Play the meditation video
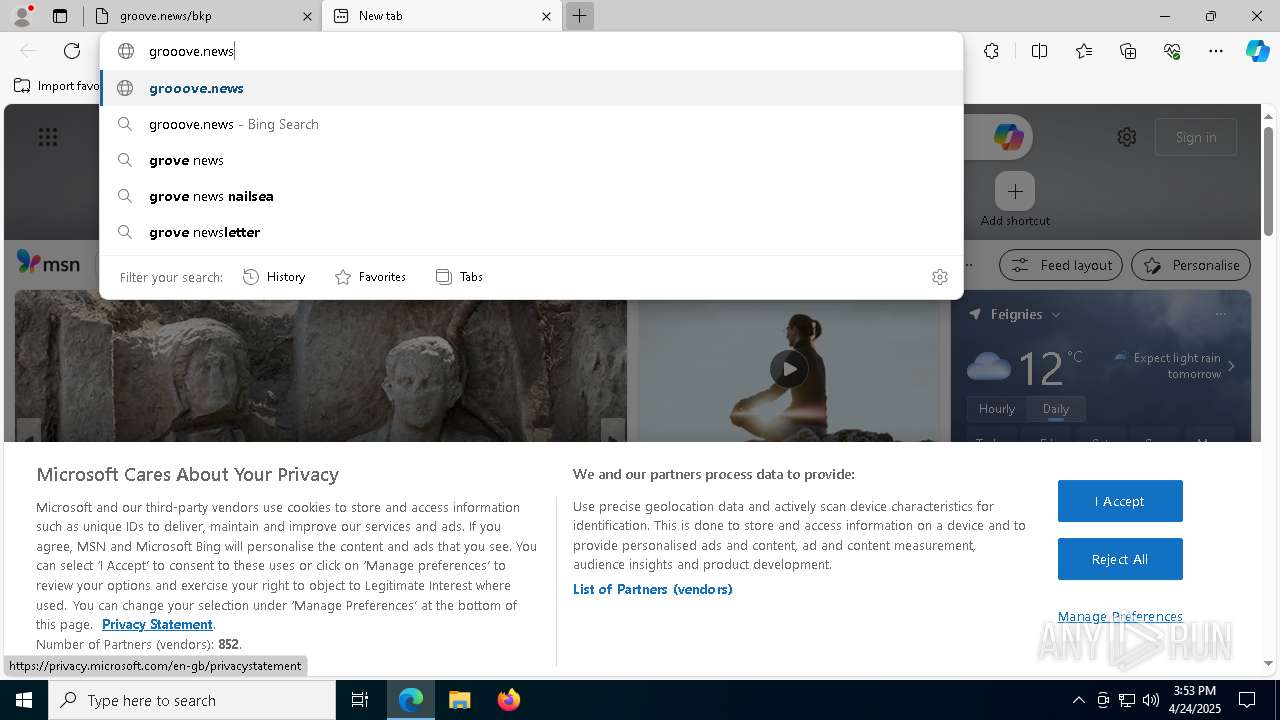 coord(789,369)
